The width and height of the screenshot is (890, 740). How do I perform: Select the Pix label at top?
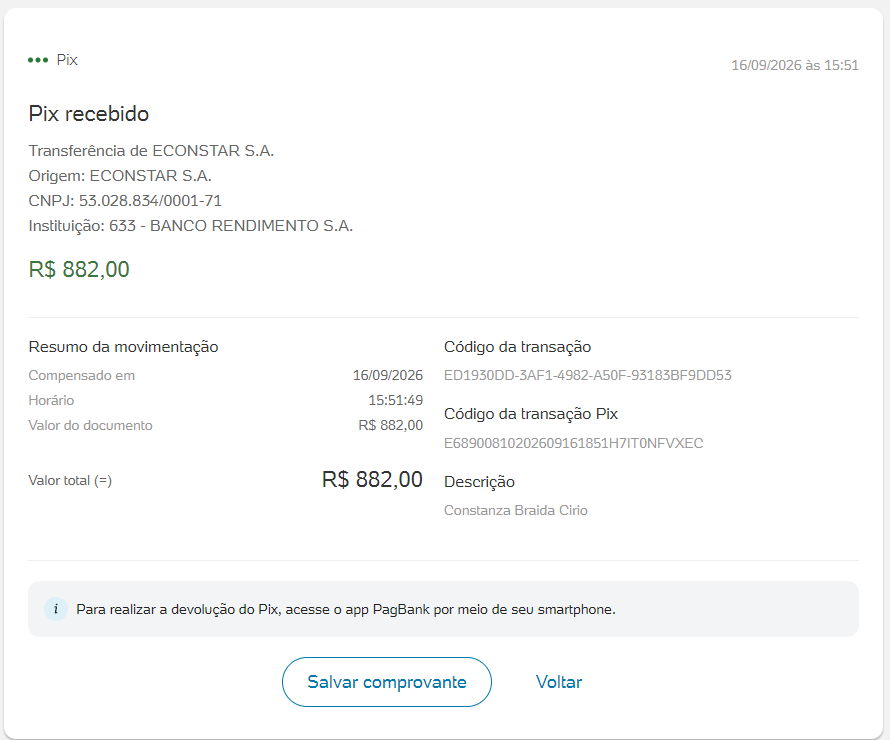click(67, 60)
